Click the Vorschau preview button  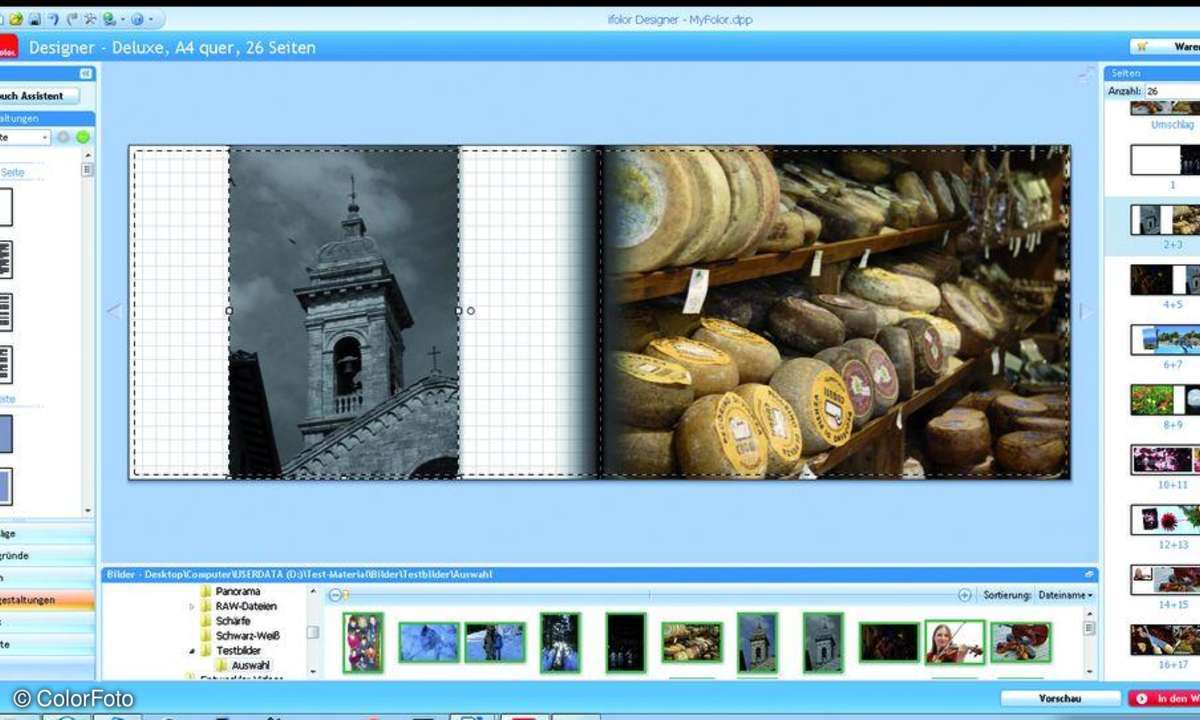coord(1060,699)
